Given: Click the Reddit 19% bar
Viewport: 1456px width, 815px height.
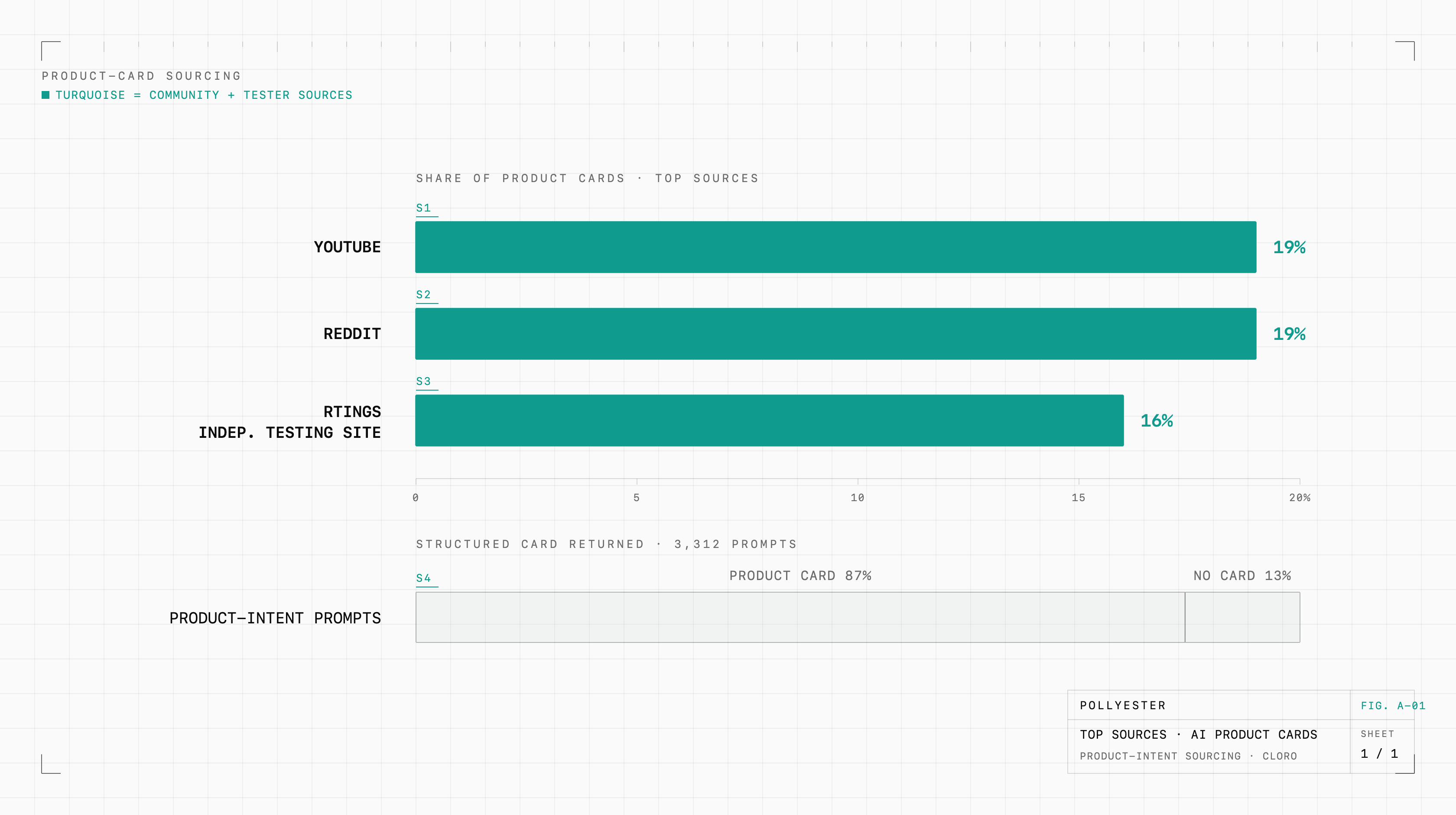Looking at the screenshot, I should point(835,334).
